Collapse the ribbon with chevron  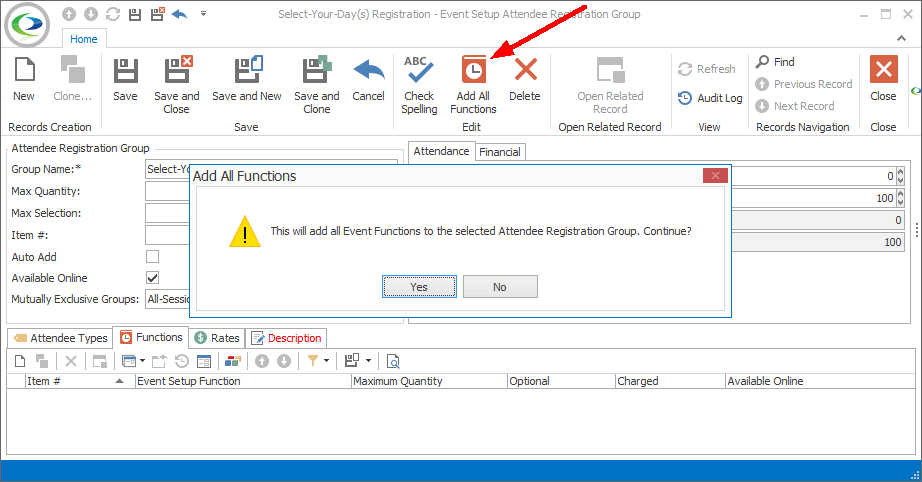pyautogui.click(x=901, y=38)
